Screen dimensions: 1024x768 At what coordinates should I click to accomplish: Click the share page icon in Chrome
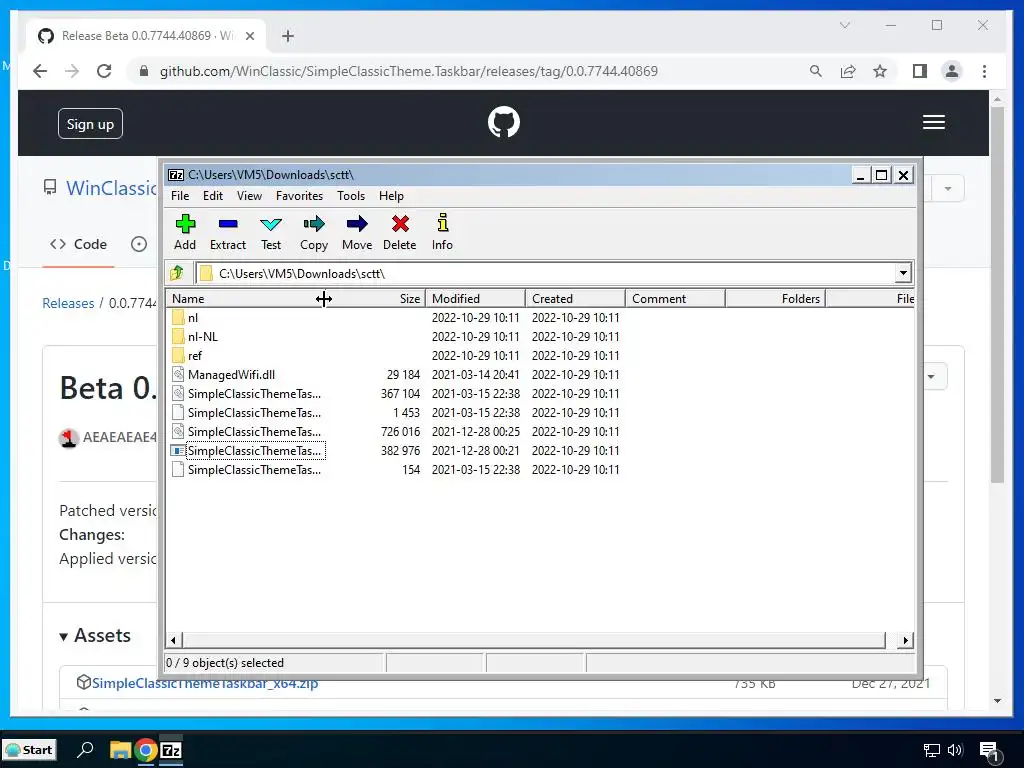click(x=848, y=71)
